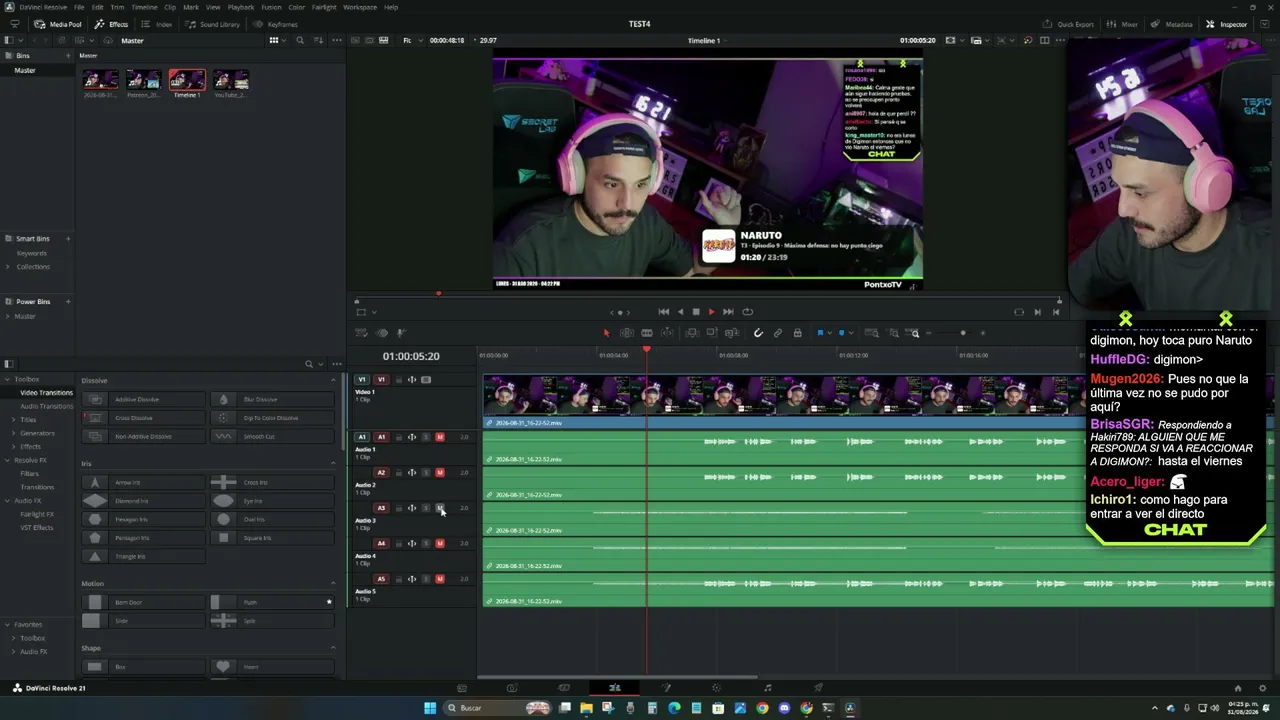Screen dimensions: 1280x720
Task: Open the Color menu
Action: 297,7
